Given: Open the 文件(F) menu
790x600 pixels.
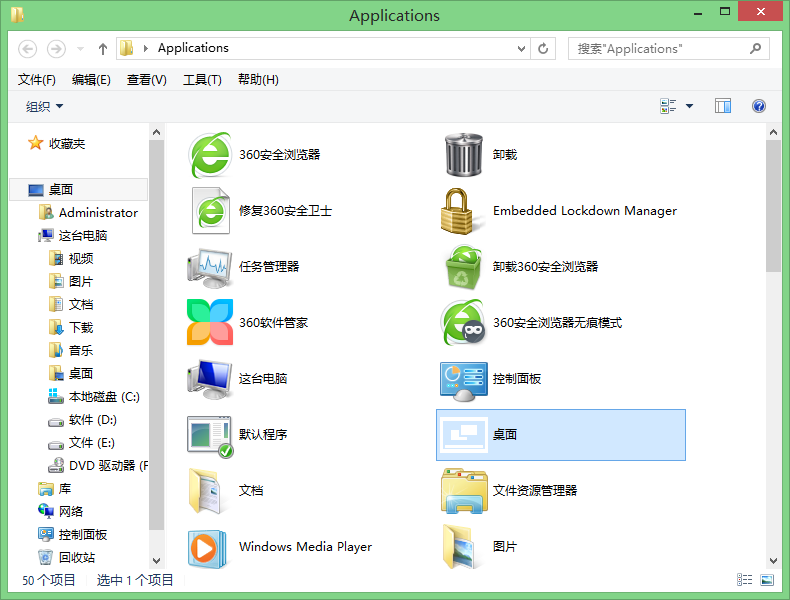Looking at the screenshot, I should pyautogui.click(x=37, y=80).
